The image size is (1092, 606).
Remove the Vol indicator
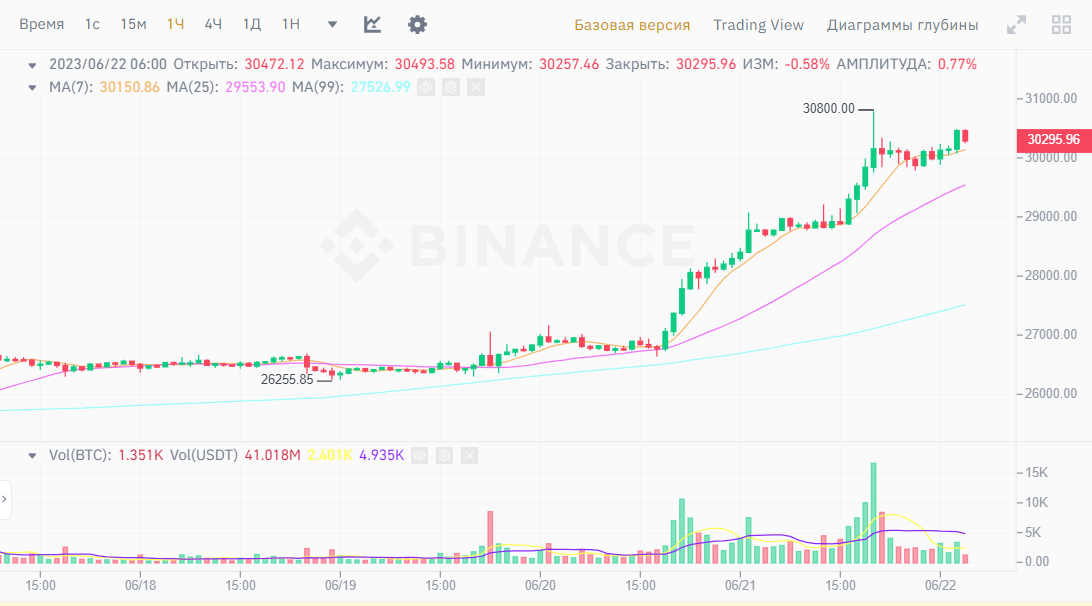(x=468, y=455)
